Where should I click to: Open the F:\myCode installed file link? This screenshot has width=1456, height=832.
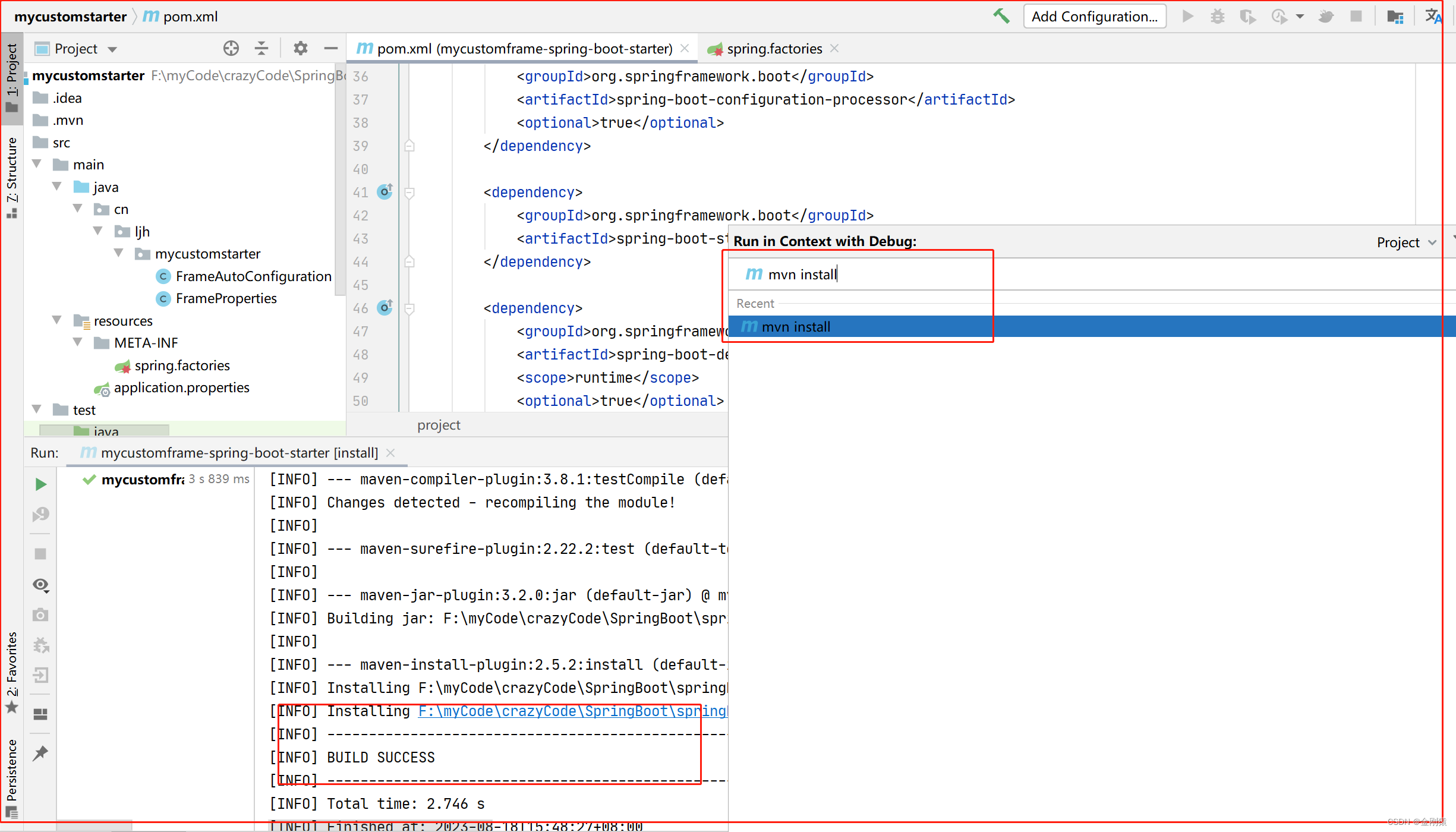573,711
